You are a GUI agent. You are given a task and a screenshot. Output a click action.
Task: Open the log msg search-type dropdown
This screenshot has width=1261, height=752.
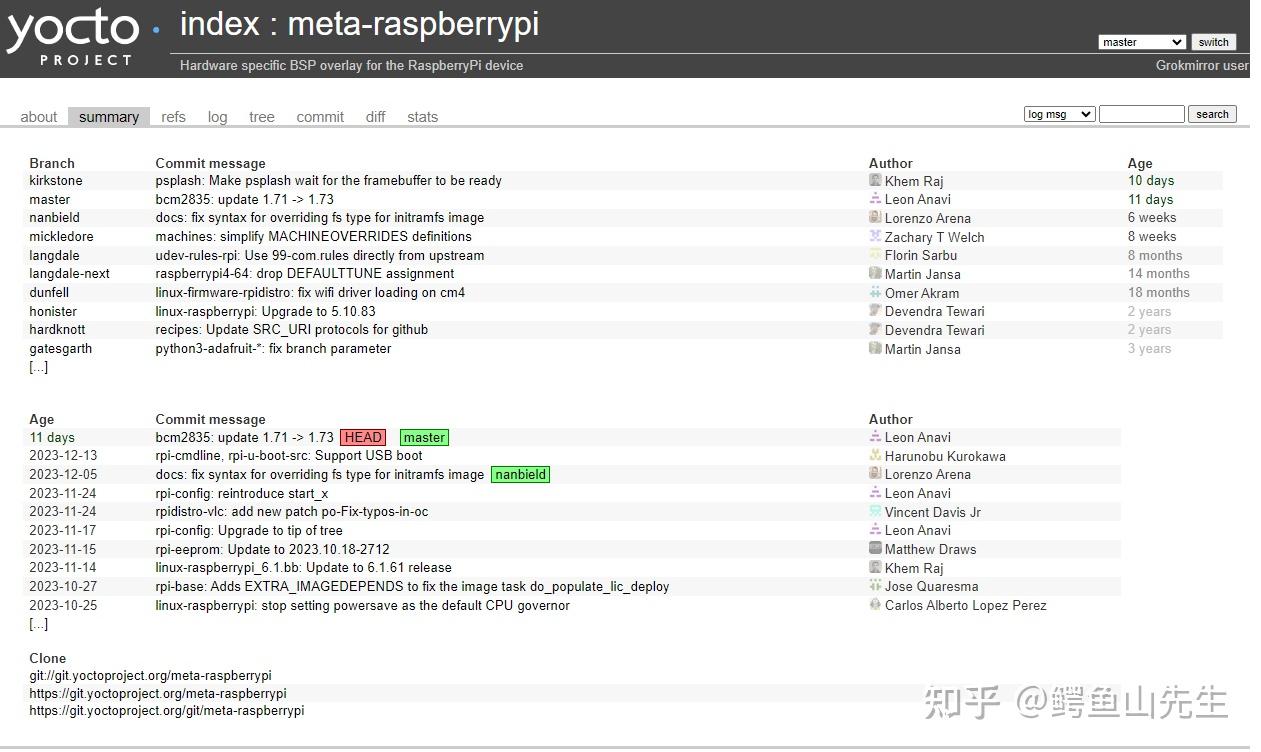point(1059,114)
